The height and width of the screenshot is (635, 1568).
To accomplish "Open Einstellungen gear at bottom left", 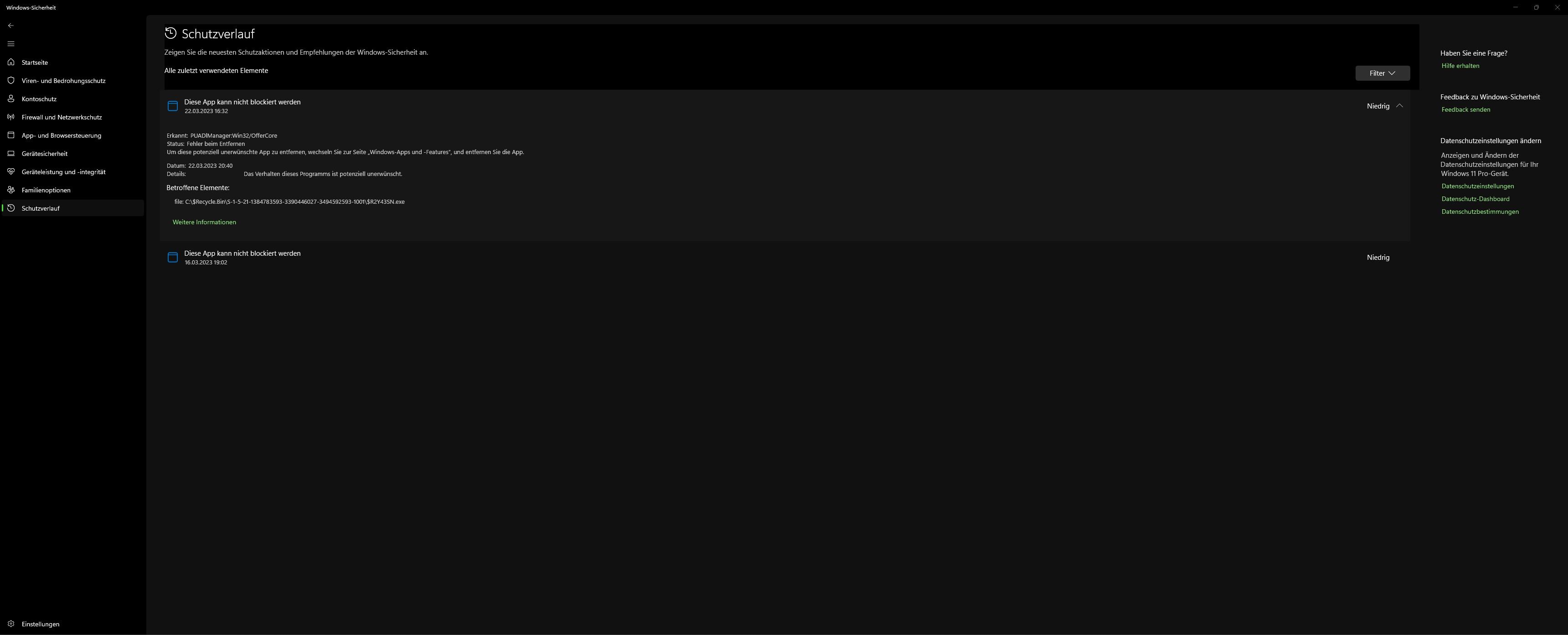I will 11,624.
